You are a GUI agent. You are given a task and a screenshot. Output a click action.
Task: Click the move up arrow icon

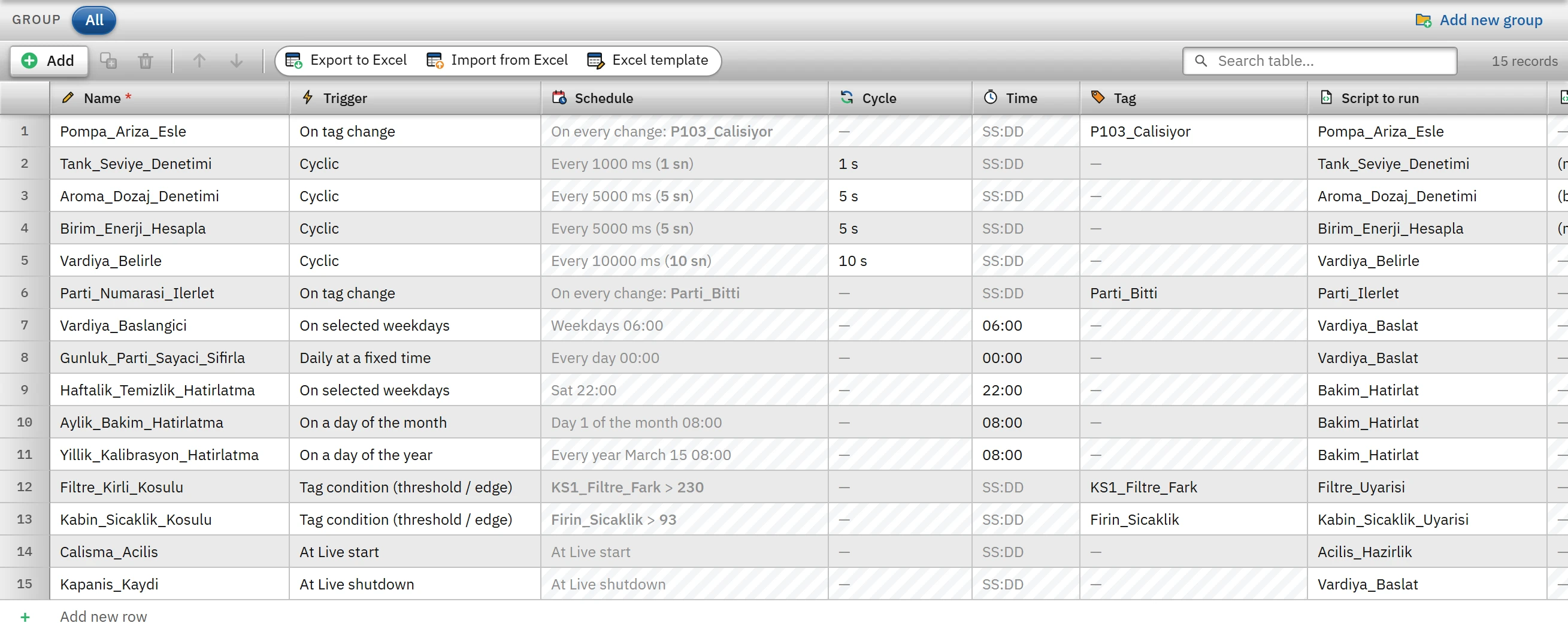coord(199,61)
